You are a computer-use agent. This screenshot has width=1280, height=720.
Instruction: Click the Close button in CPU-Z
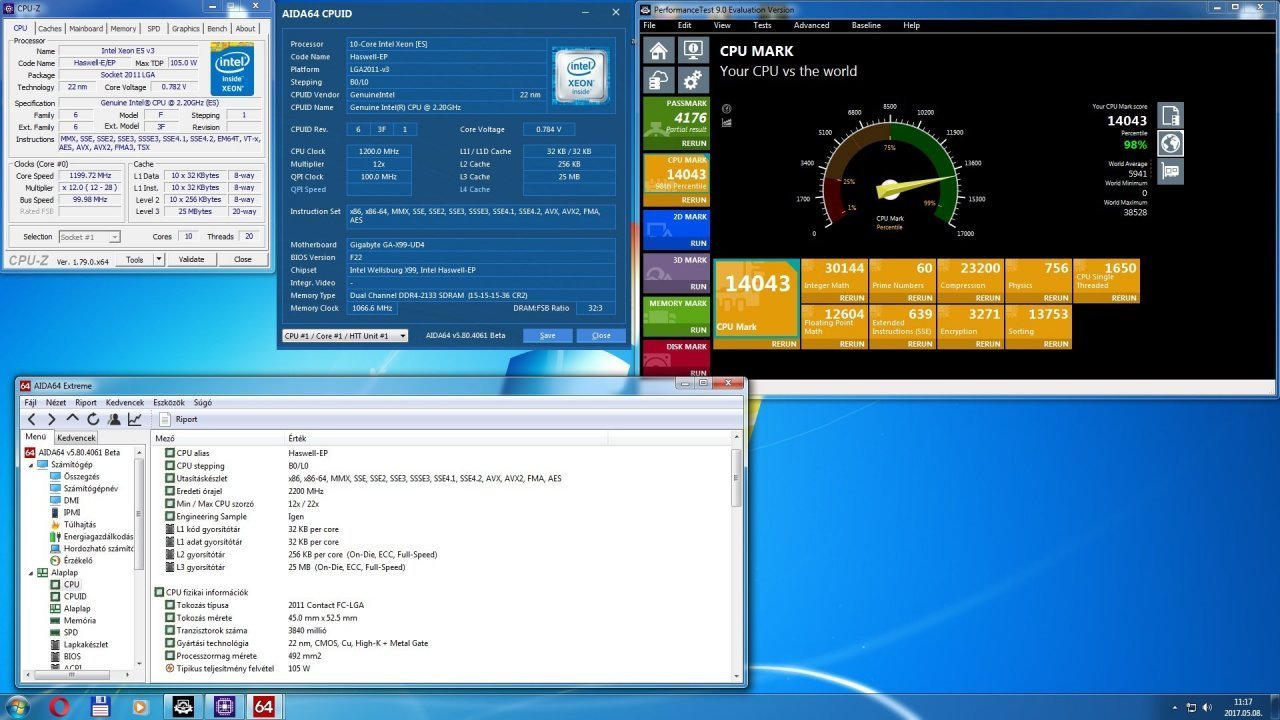click(x=243, y=259)
